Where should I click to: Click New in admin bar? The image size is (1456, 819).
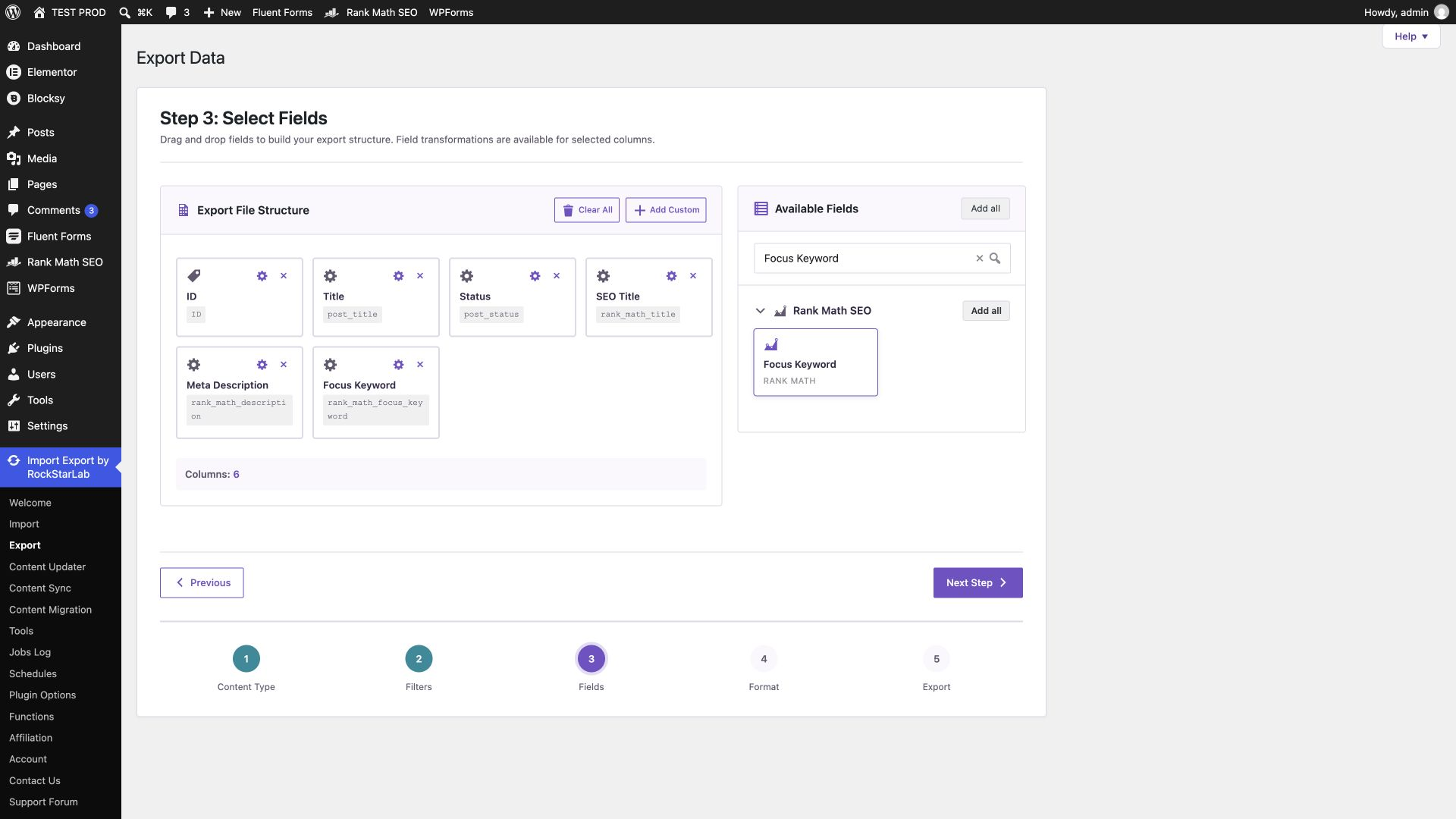tap(222, 12)
